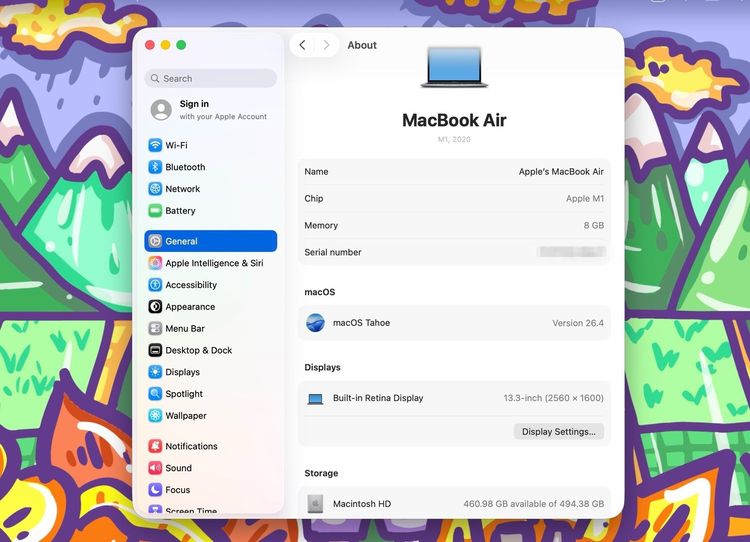The image size is (750, 542).
Task: Open Apple Intelligence & Siri icon
Action: click(155, 263)
